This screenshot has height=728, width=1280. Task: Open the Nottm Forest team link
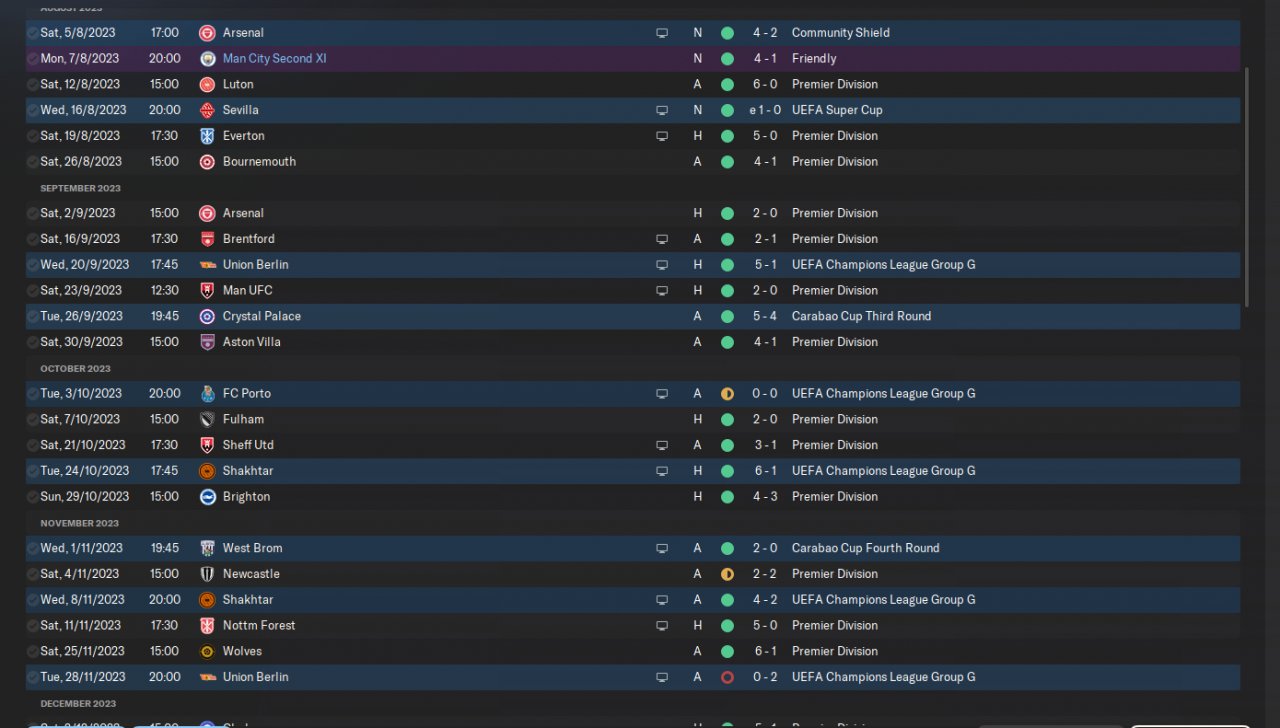pos(259,626)
